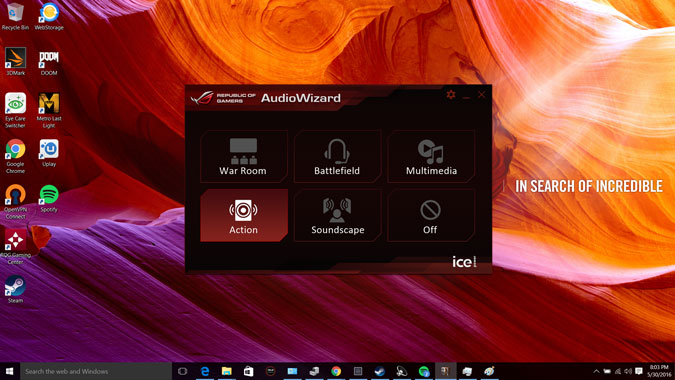Activate the Soundscape audio preset
The width and height of the screenshot is (675, 380).
(337, 215)
